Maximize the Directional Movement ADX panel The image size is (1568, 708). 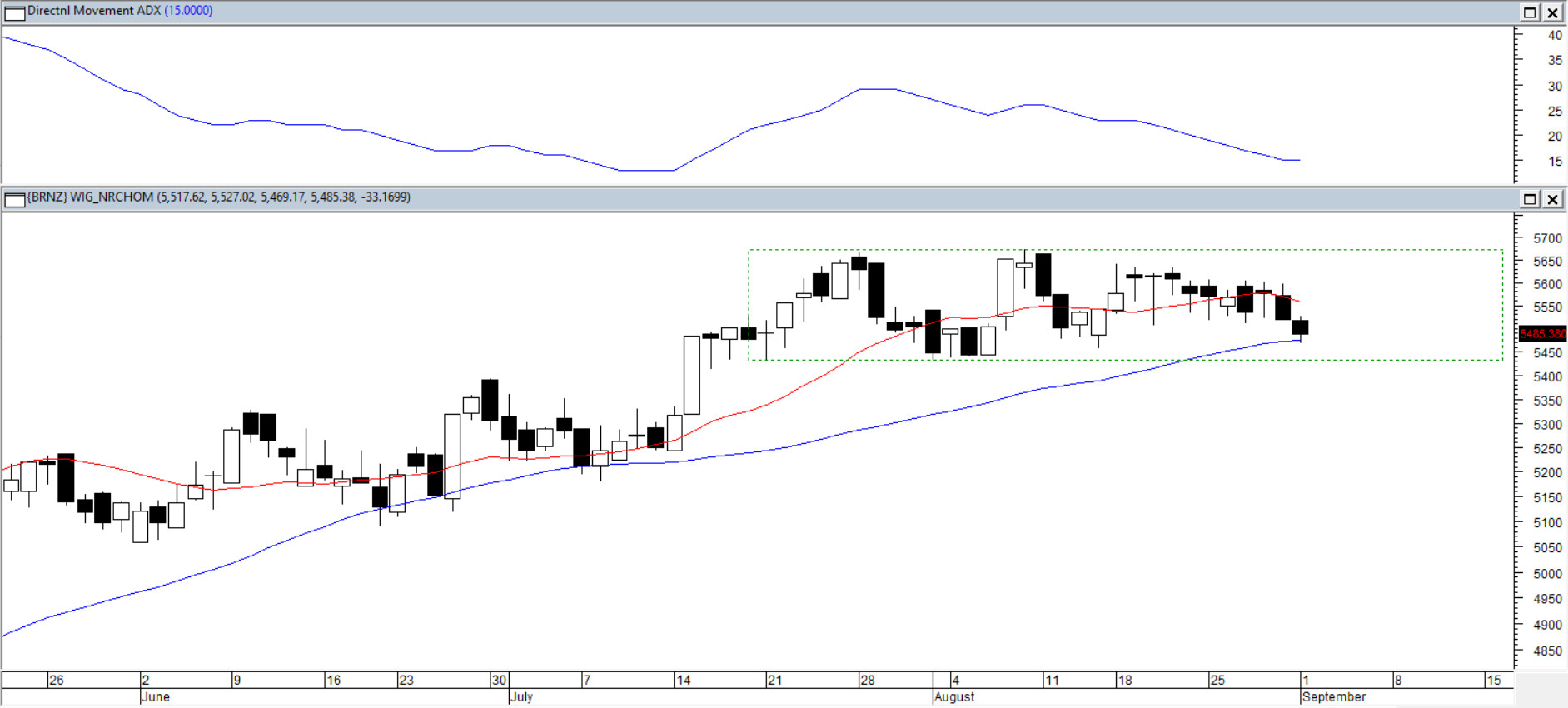tap(1530, 12)
